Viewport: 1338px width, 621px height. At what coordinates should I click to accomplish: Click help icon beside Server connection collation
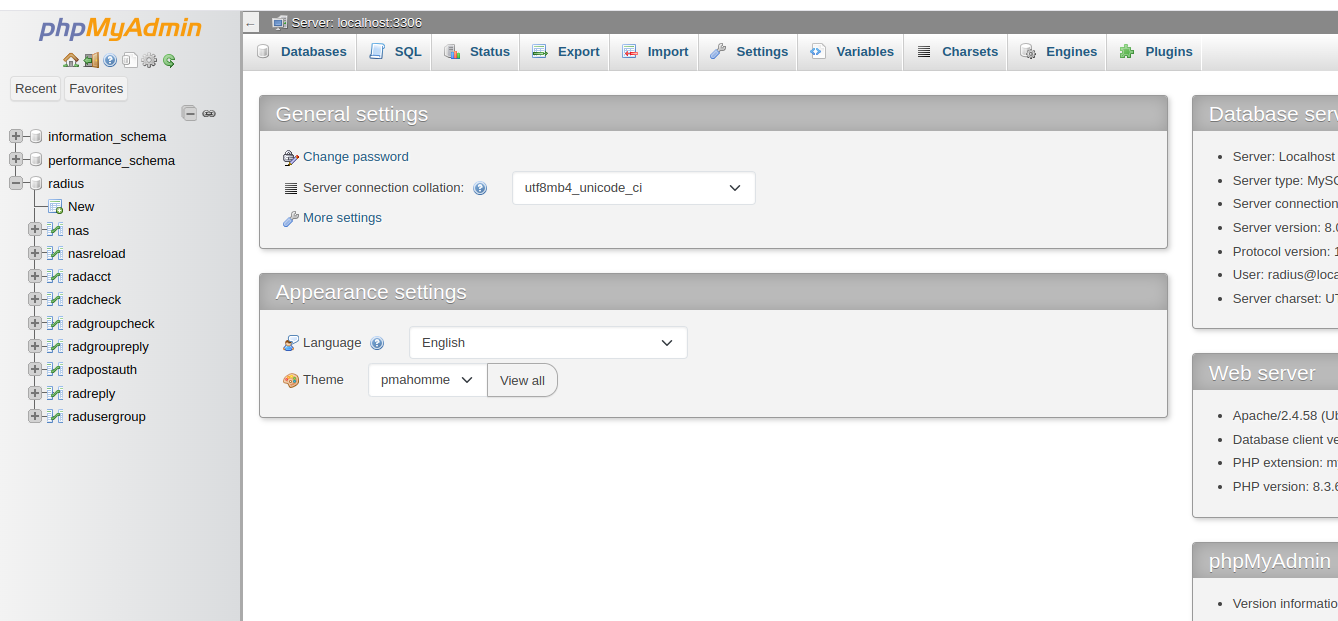click(480, 188)
